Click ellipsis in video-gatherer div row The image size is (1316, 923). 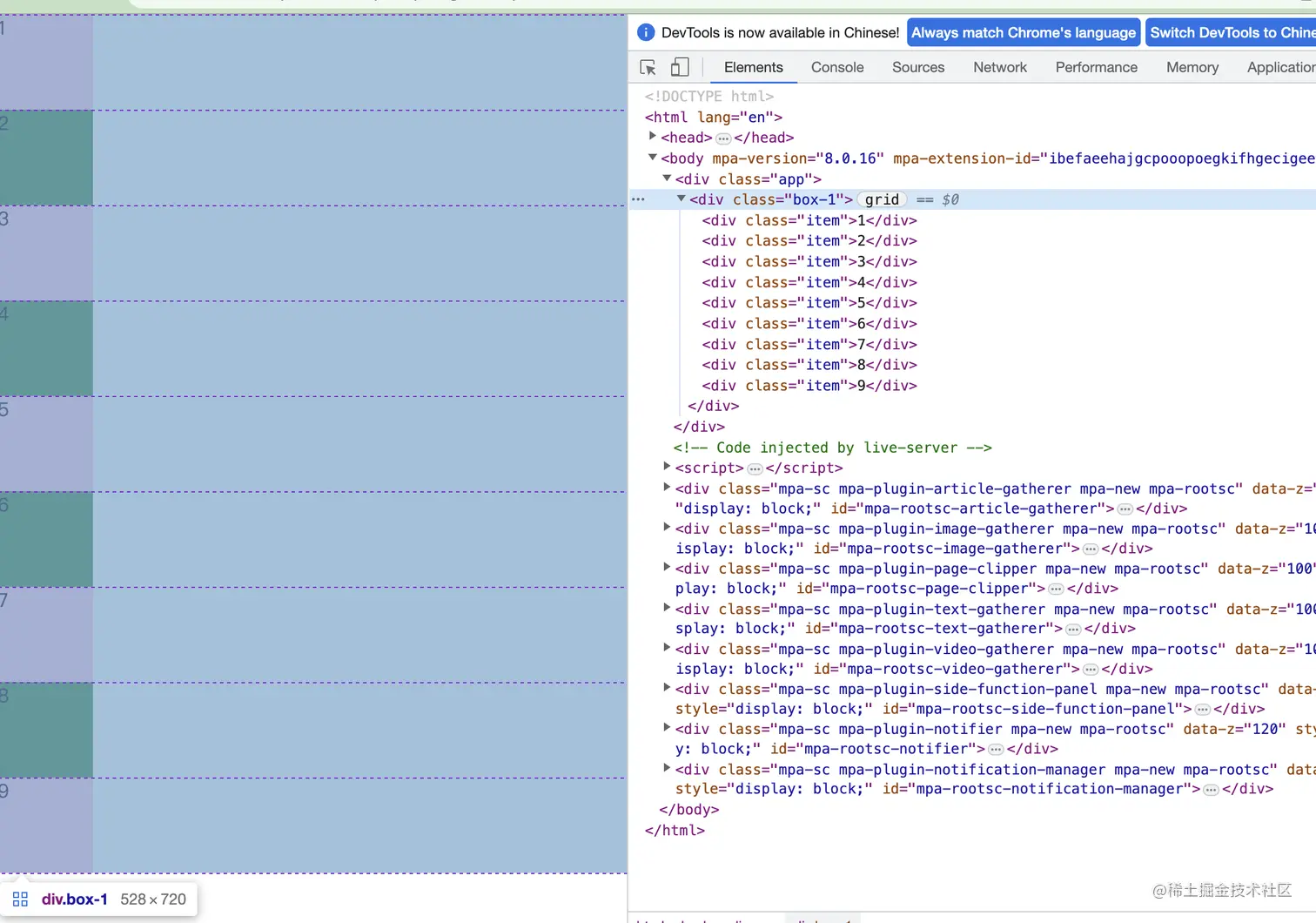point(1091,670)
